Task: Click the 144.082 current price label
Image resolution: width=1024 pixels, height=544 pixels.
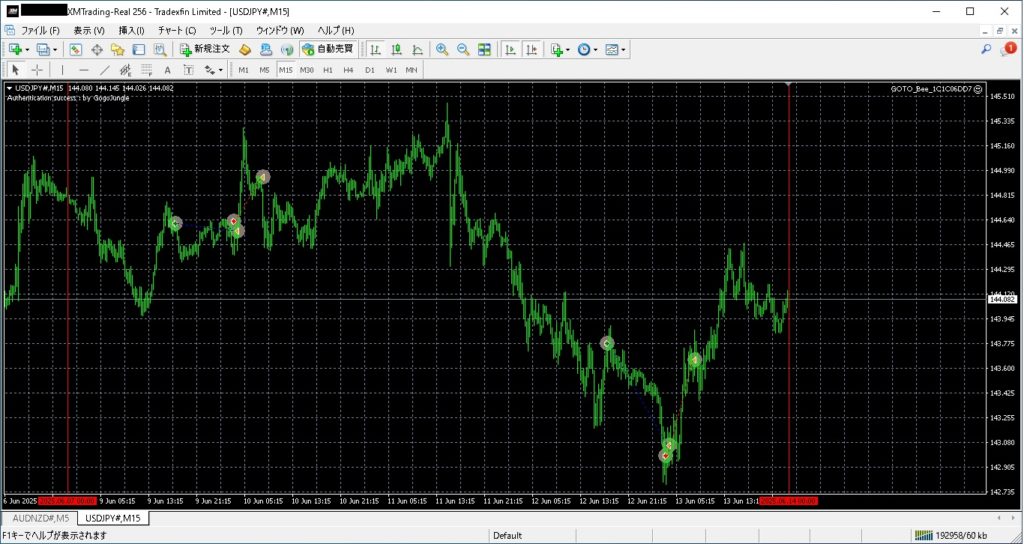Action: point(1001,299)
